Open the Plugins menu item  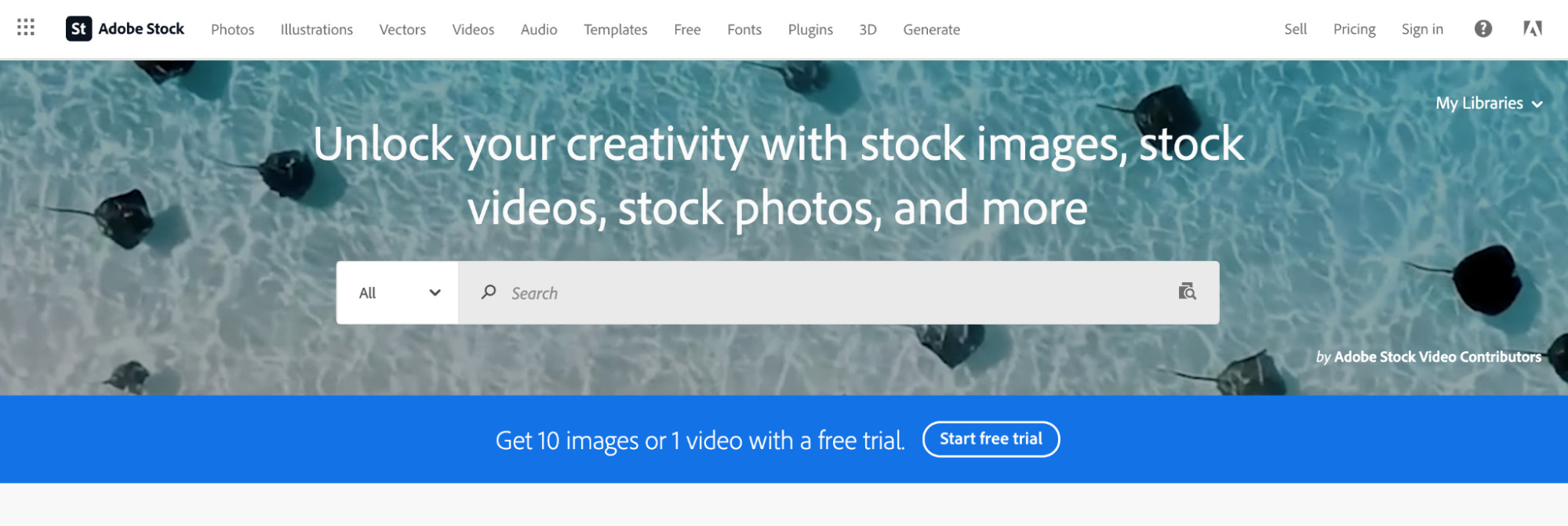(x=810, y=30)
